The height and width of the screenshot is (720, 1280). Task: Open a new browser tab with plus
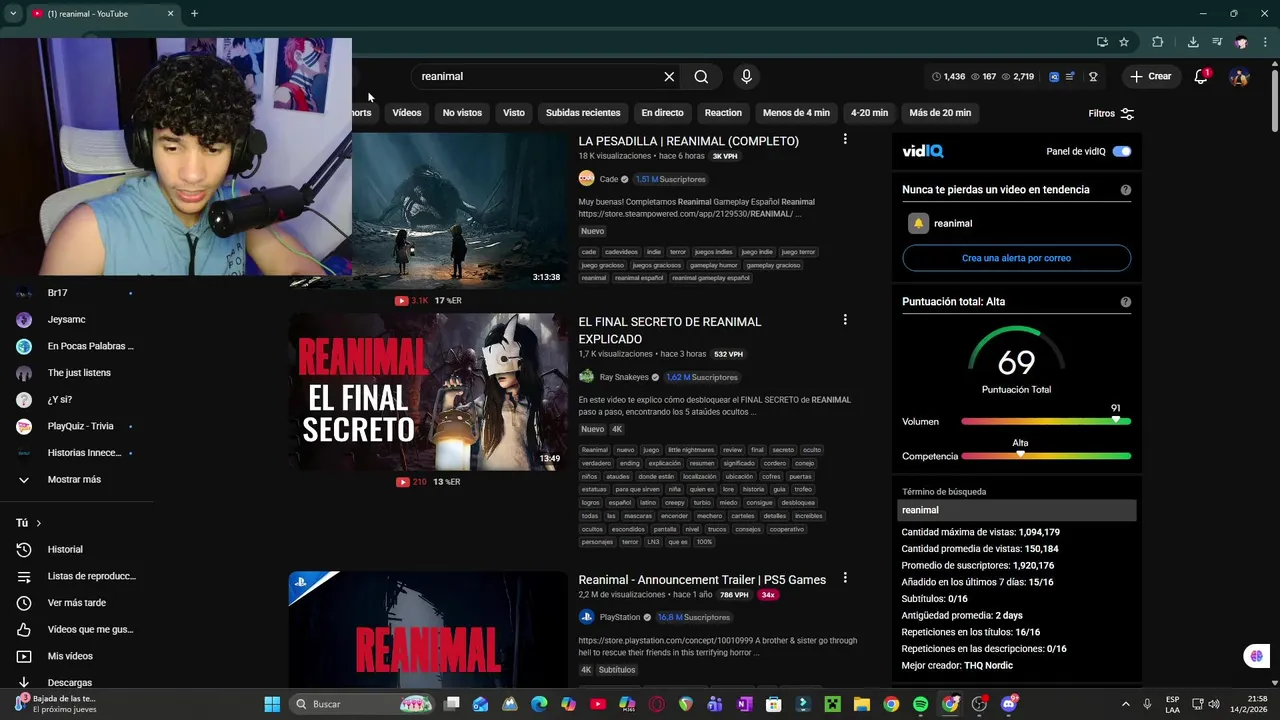point(194,13)
